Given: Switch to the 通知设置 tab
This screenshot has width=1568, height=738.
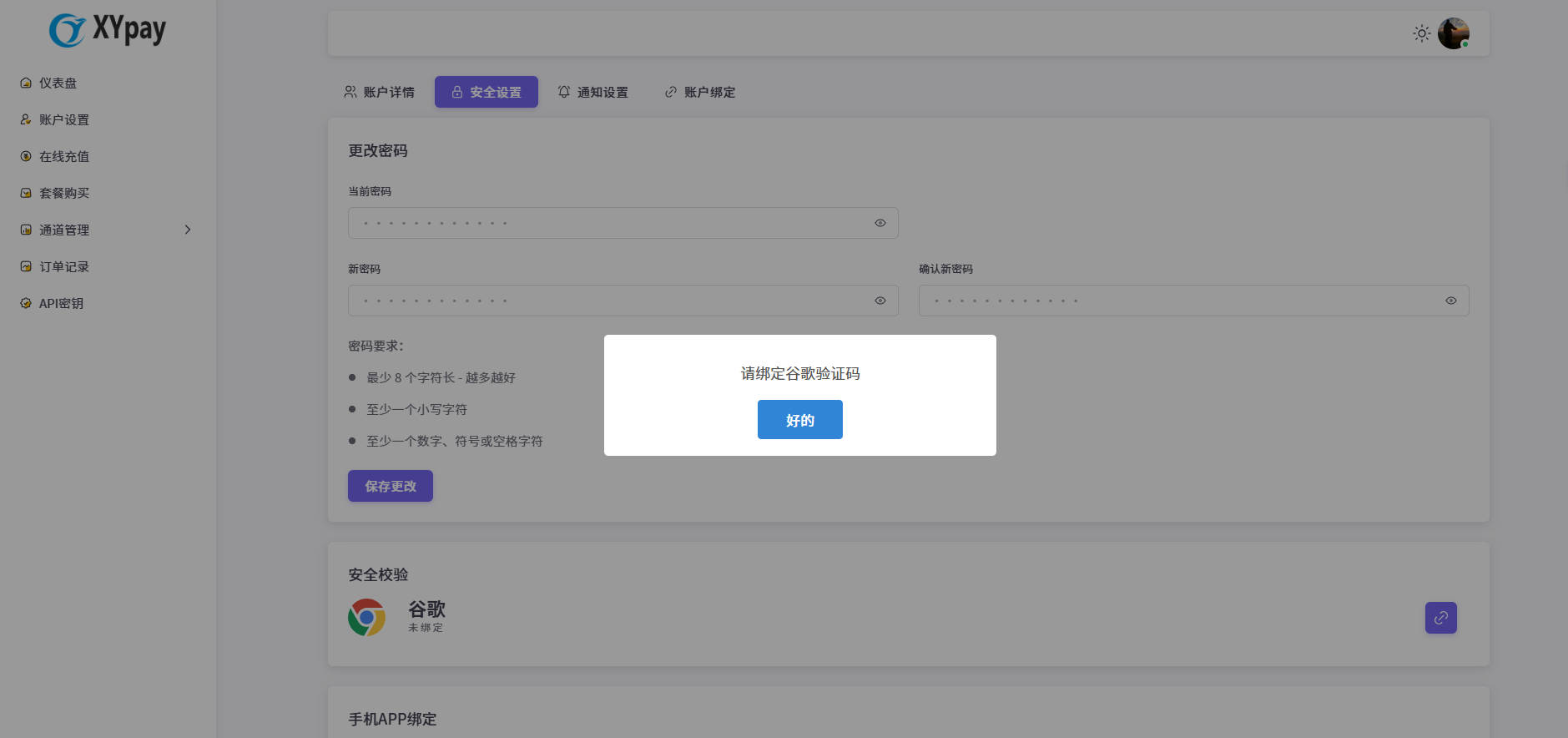Looking at the screenshot, I should tap(593, 92).
